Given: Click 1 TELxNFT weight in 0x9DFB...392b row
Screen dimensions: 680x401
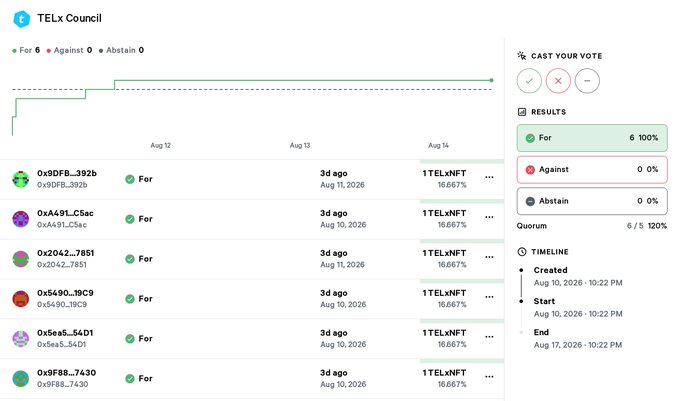Looking at the screenshot, I should [445, 173].
